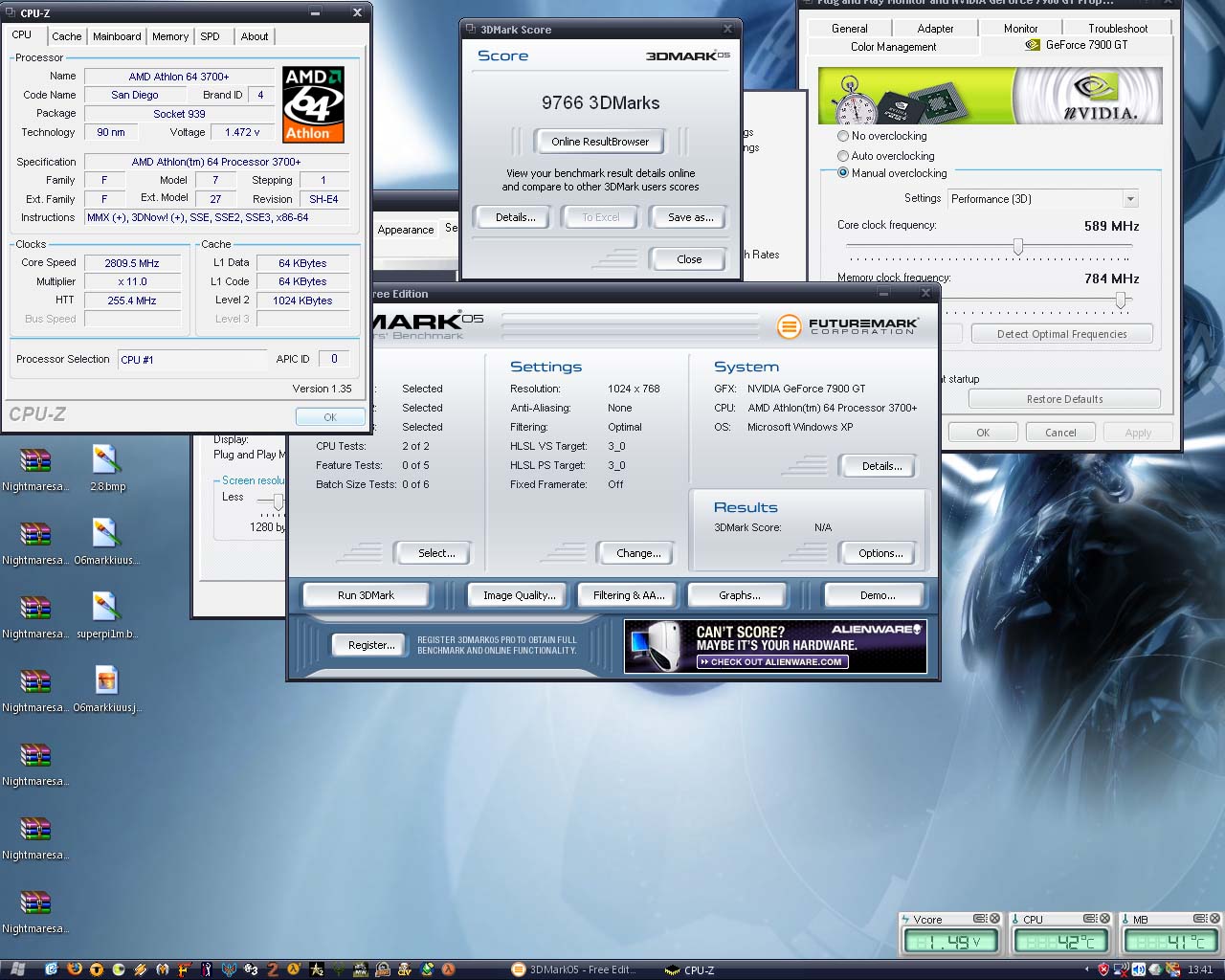Screen dimensions: 1225x980
Task: Click Save as... in 3DMark Score
Action: [691, 217]
